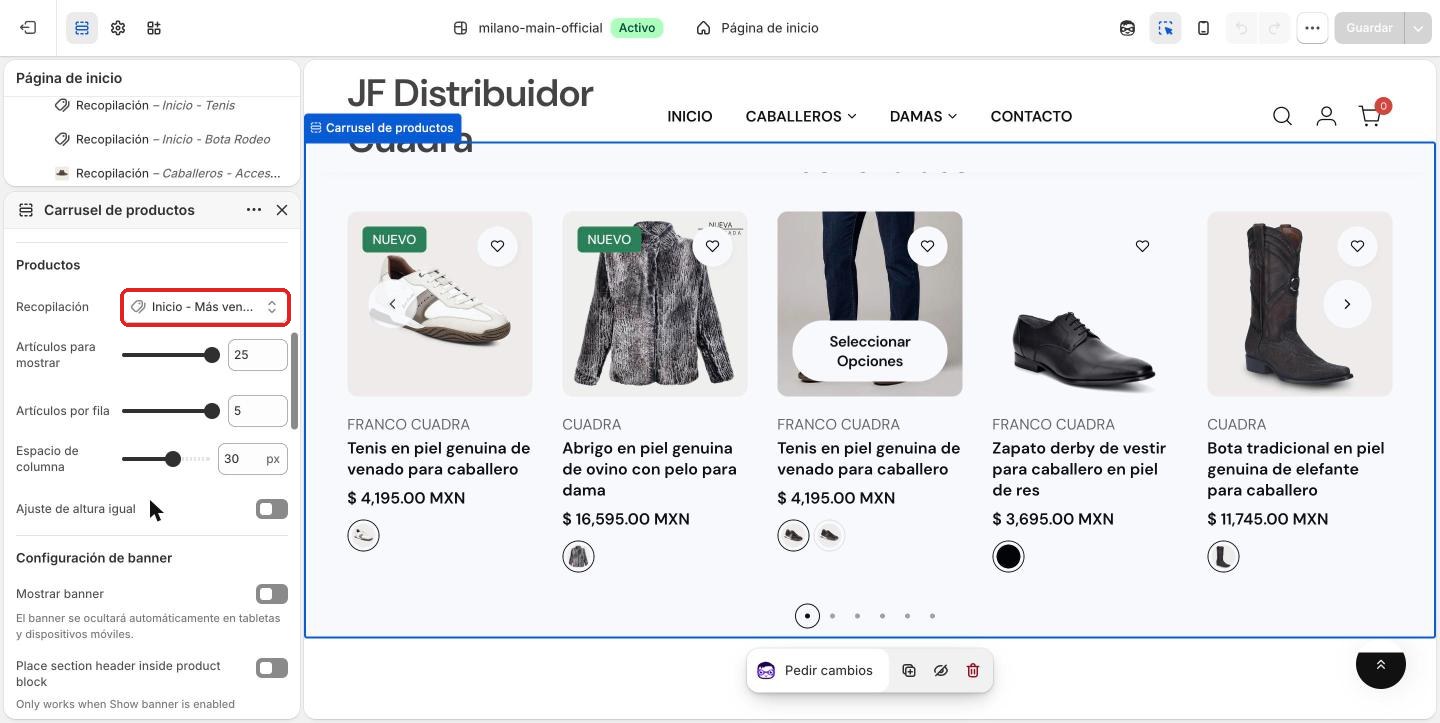Switch to mobile preview icon

(x=1203, y=28)
